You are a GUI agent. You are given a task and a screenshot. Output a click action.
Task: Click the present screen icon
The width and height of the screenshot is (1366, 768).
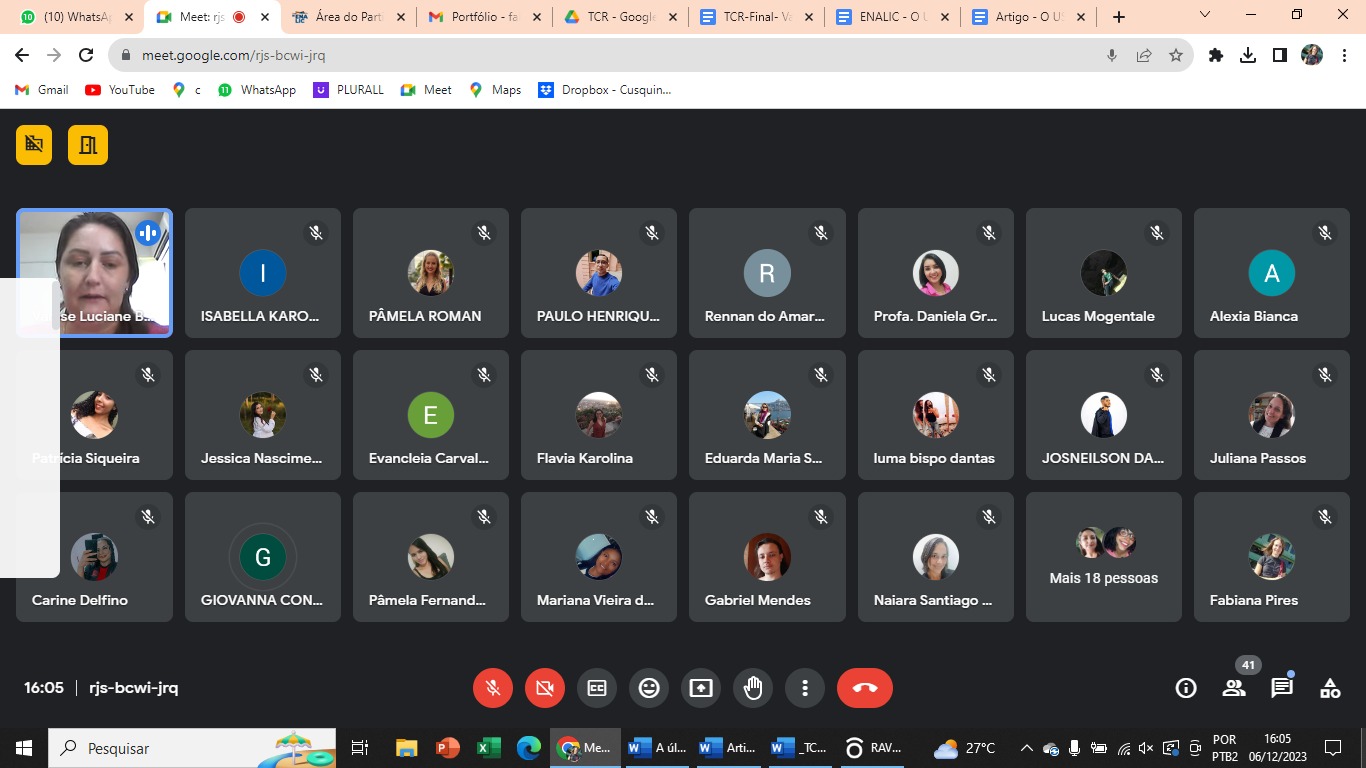[701, 688]
